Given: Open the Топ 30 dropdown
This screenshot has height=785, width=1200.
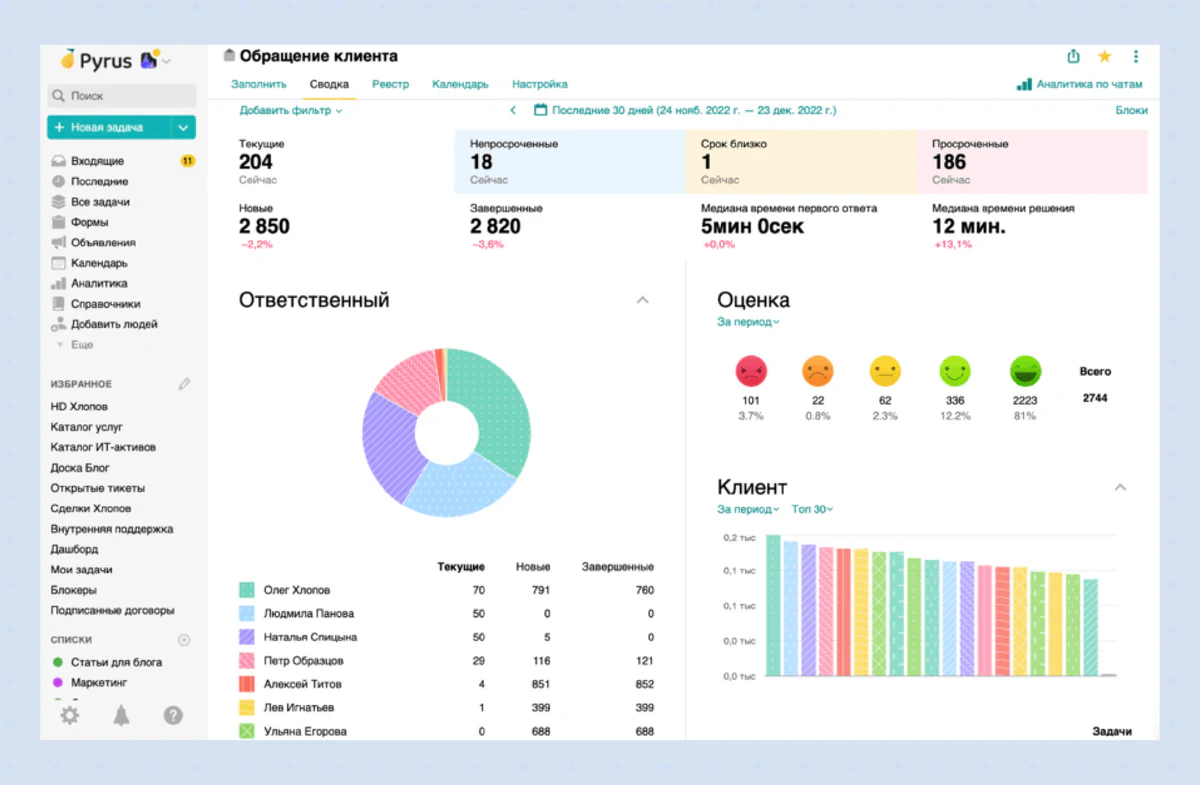Looking at the screenshot, I should point(813,509).
